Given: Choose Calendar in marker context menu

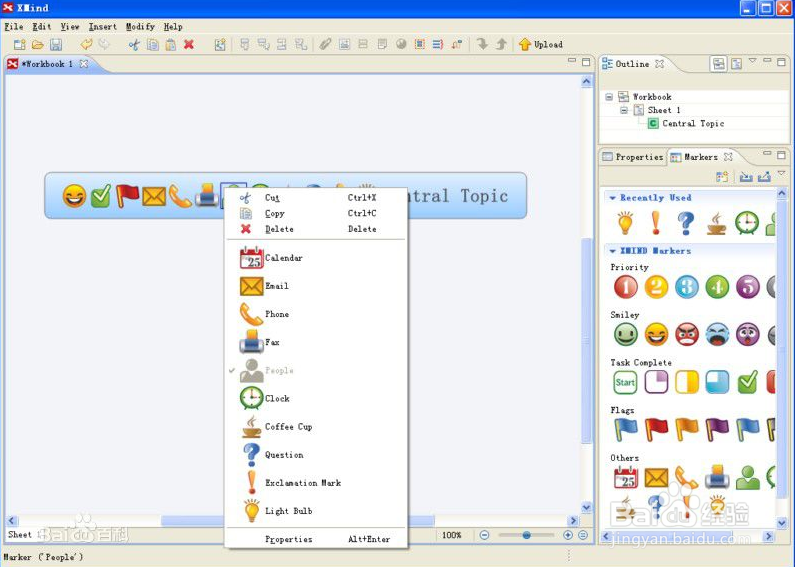Looking at the screenshot, I should [x=315, y=258].
